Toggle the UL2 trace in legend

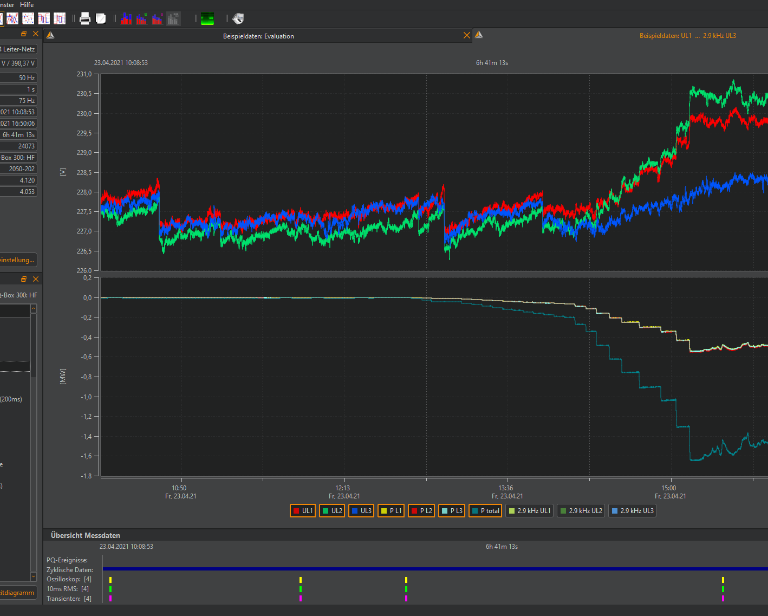pos(332,511)
